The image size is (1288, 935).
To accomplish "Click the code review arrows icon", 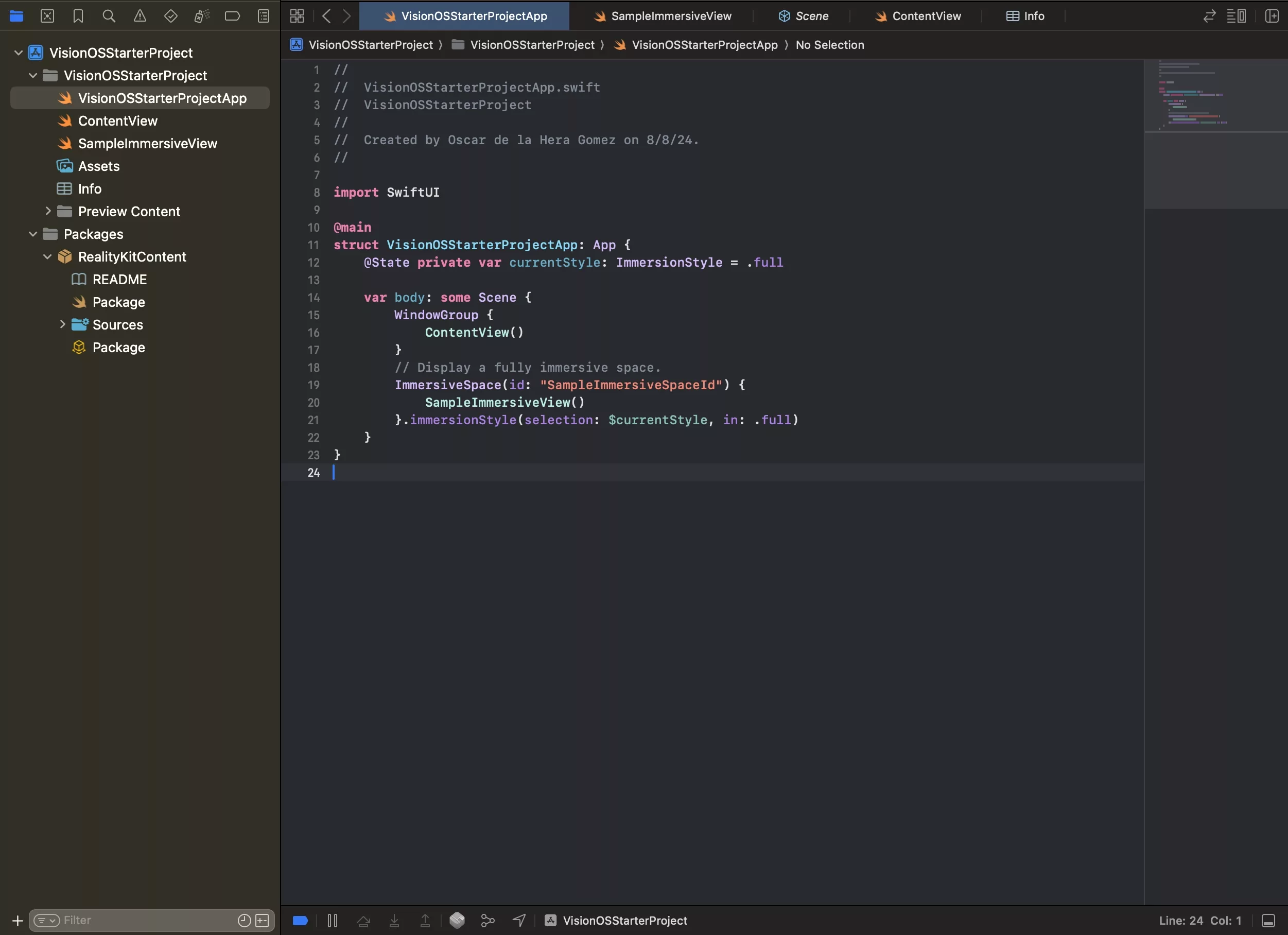I will (1210, 16).
